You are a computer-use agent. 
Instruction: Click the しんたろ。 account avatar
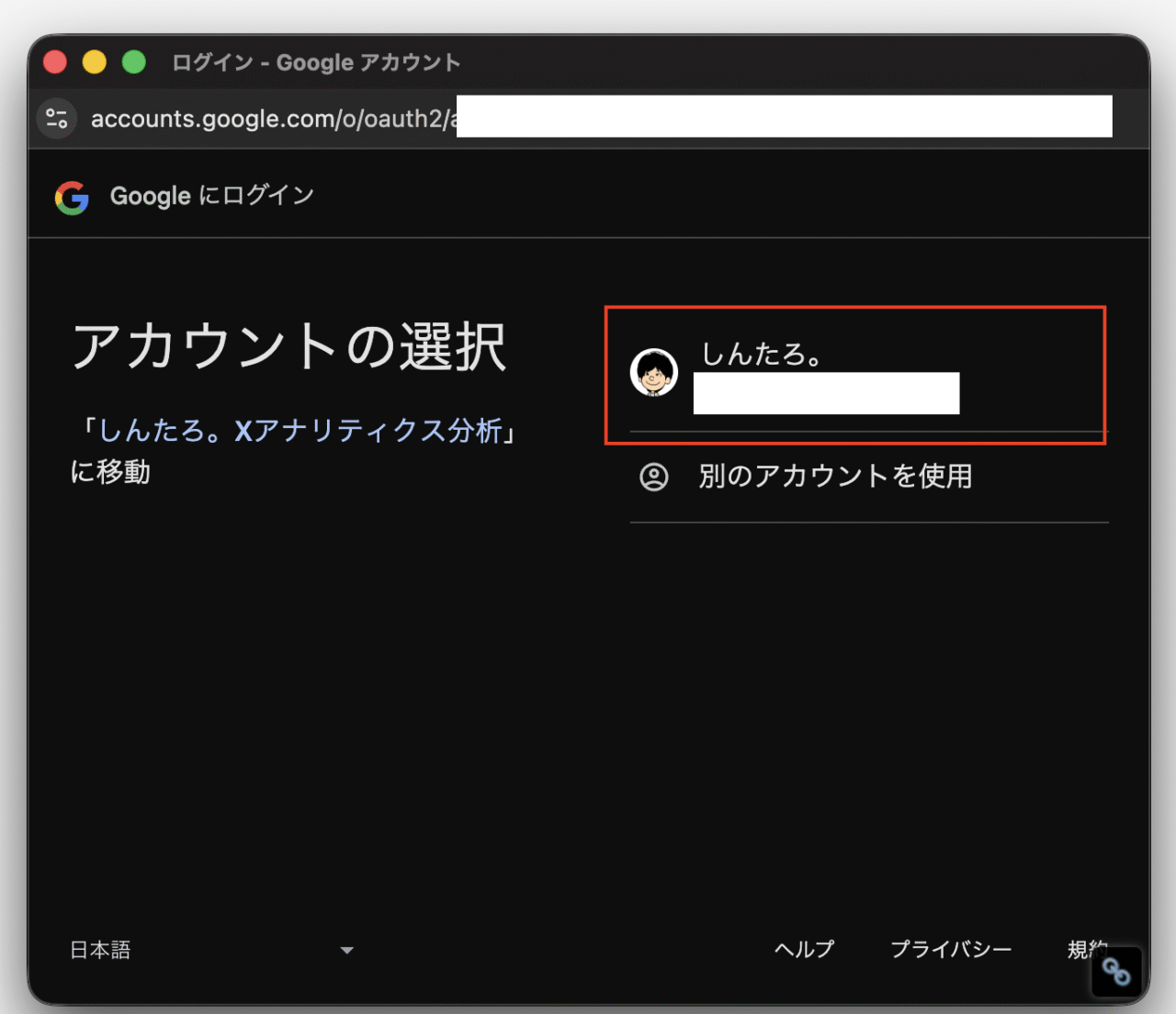[x=653, y=373]
